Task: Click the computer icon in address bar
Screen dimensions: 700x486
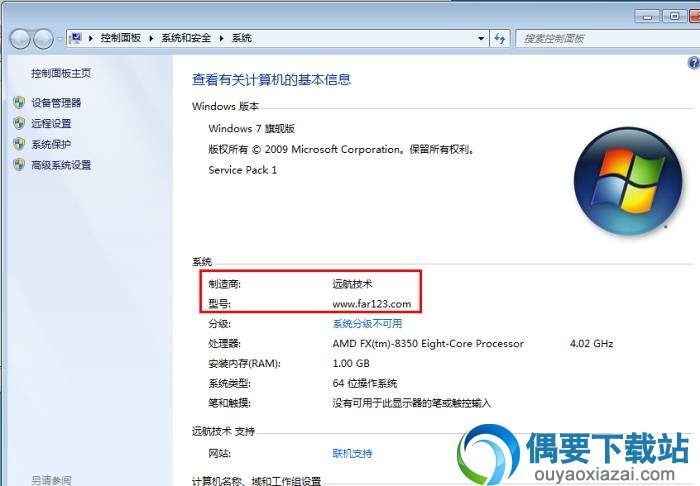Action: [76, 38]
